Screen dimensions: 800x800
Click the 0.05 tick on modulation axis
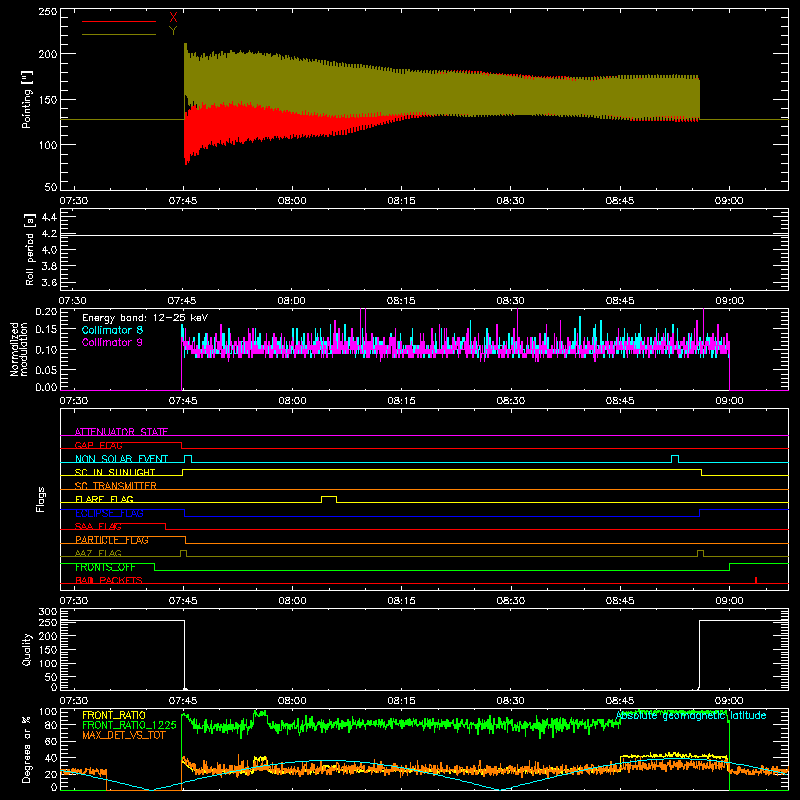pos(46,369)
